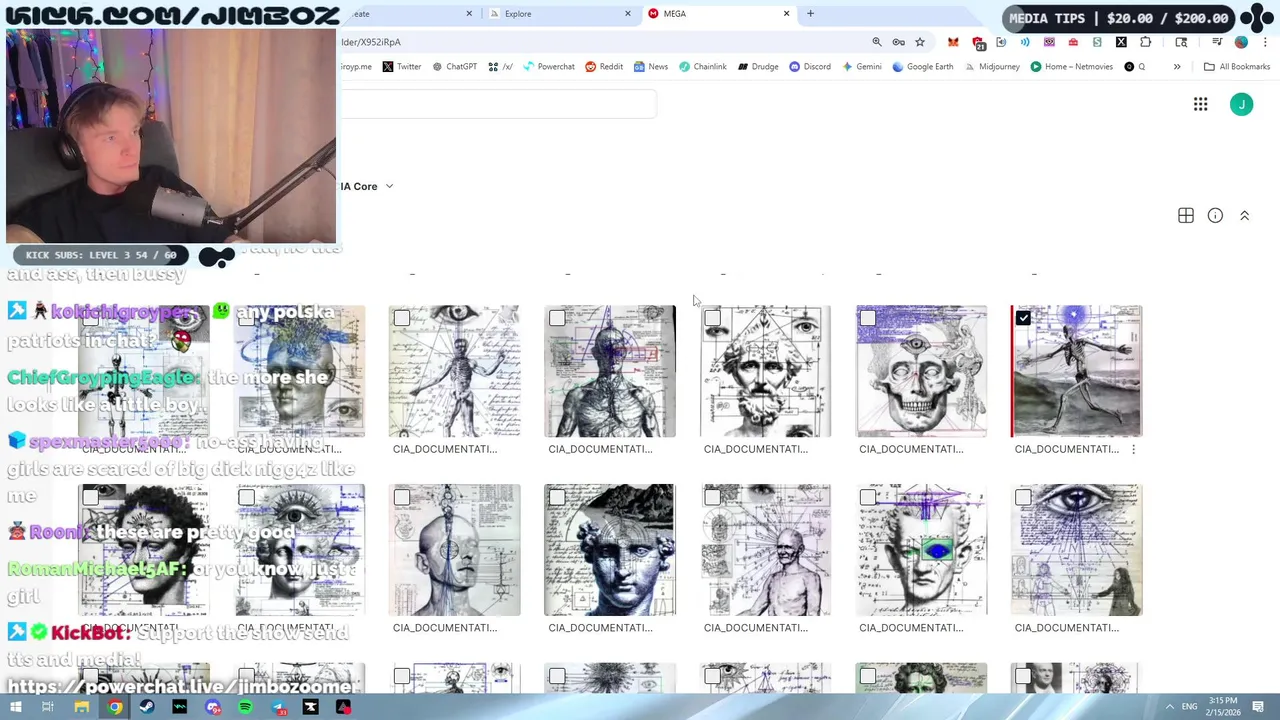
Task: Click the password key icon in address bar
Action: (x=898, y=42)
